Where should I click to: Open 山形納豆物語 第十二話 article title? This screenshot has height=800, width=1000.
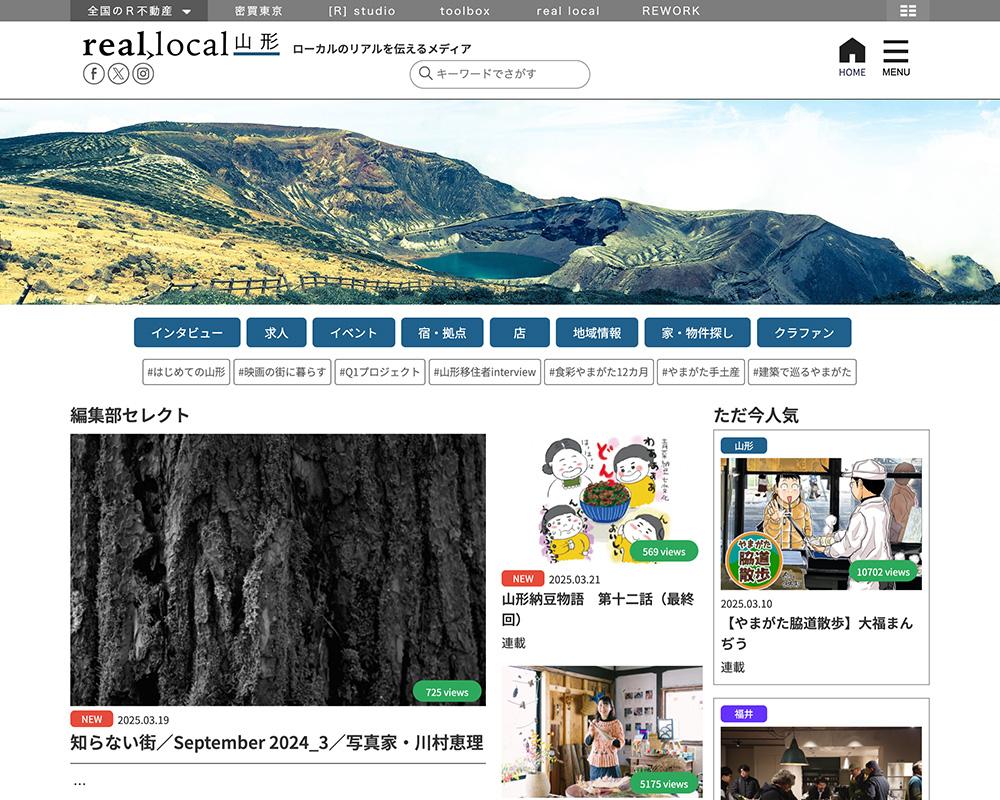coord(598,609)
